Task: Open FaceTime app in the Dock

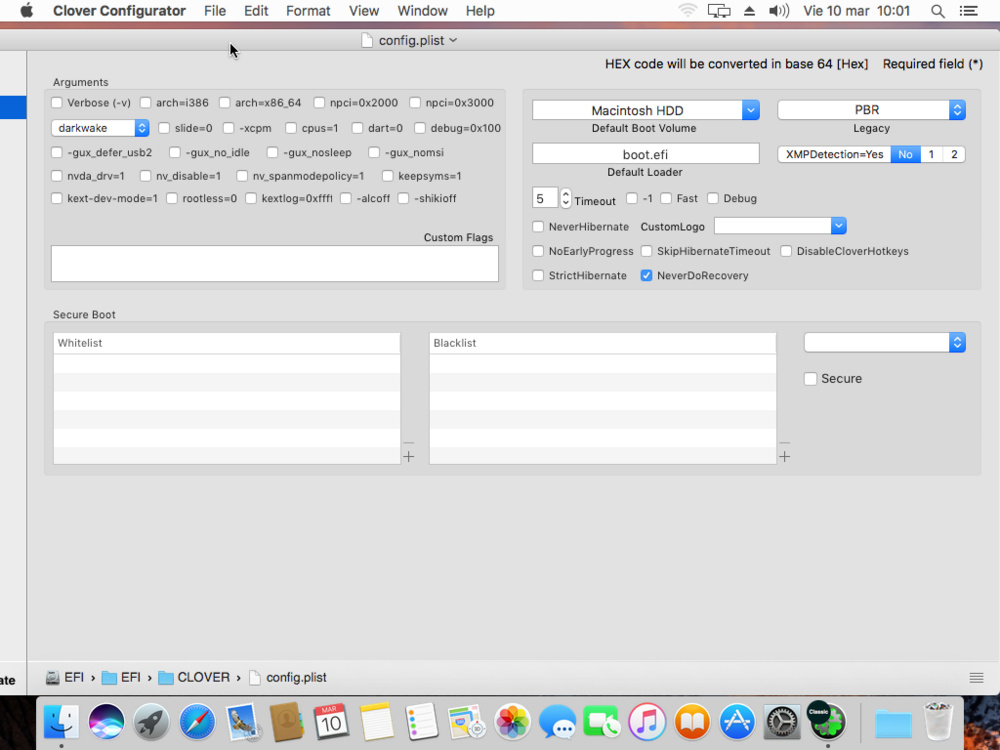Action: point(601,721)
